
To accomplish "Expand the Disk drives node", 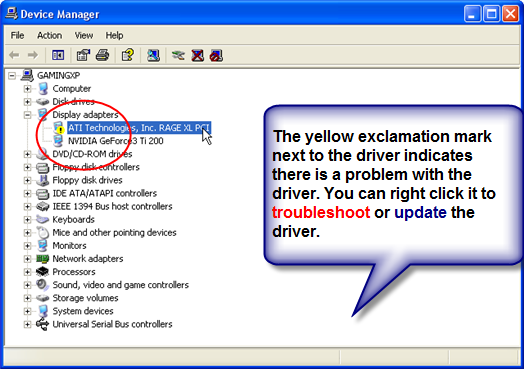I will [27, 102].
